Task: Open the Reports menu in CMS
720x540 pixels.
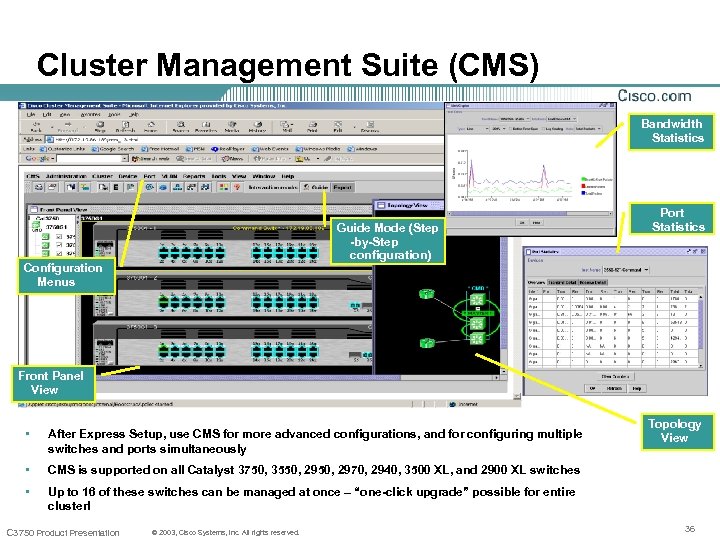Action: 194,176
